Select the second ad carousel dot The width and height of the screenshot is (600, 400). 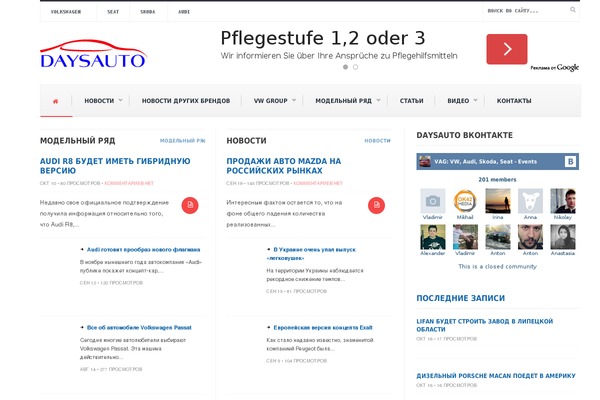point(355,67)
